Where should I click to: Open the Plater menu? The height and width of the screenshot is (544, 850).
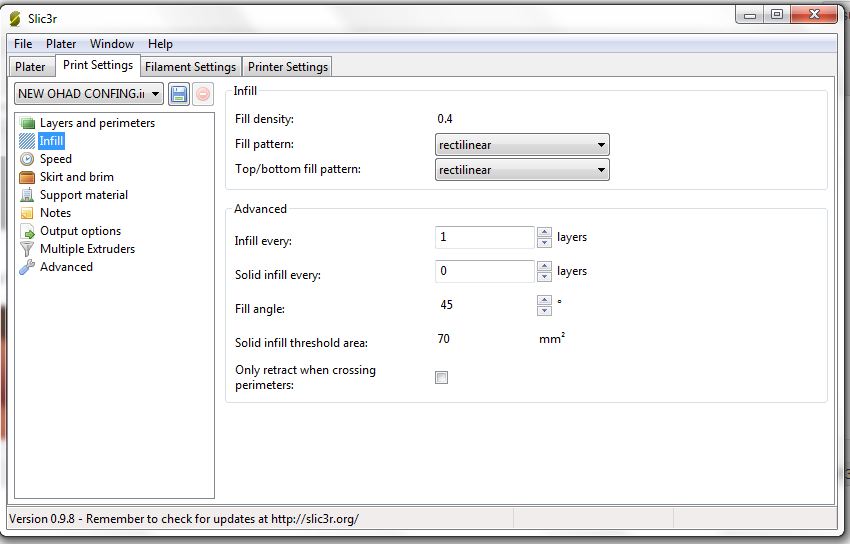click(x=61, y=44)
